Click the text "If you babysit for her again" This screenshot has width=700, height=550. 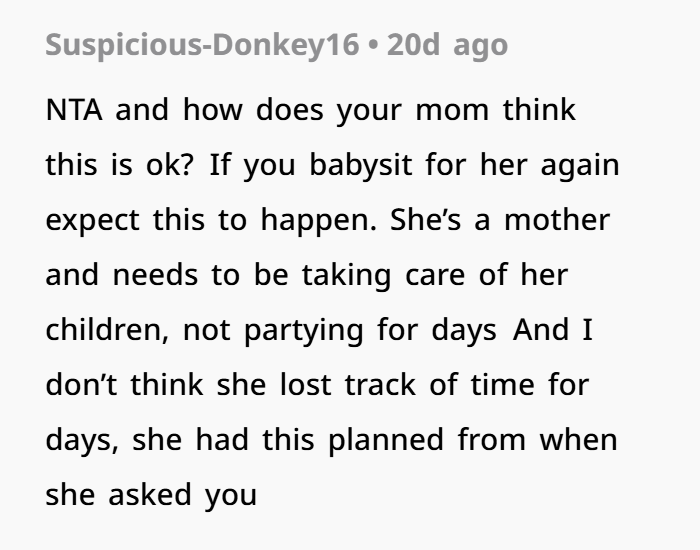(x=414, y=166)
